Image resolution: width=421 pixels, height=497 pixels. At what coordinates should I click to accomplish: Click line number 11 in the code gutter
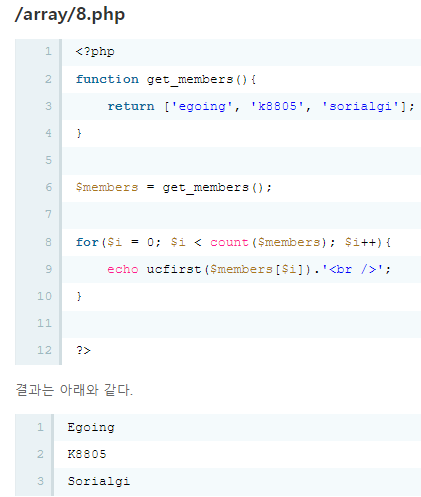[x=44, y=323]
